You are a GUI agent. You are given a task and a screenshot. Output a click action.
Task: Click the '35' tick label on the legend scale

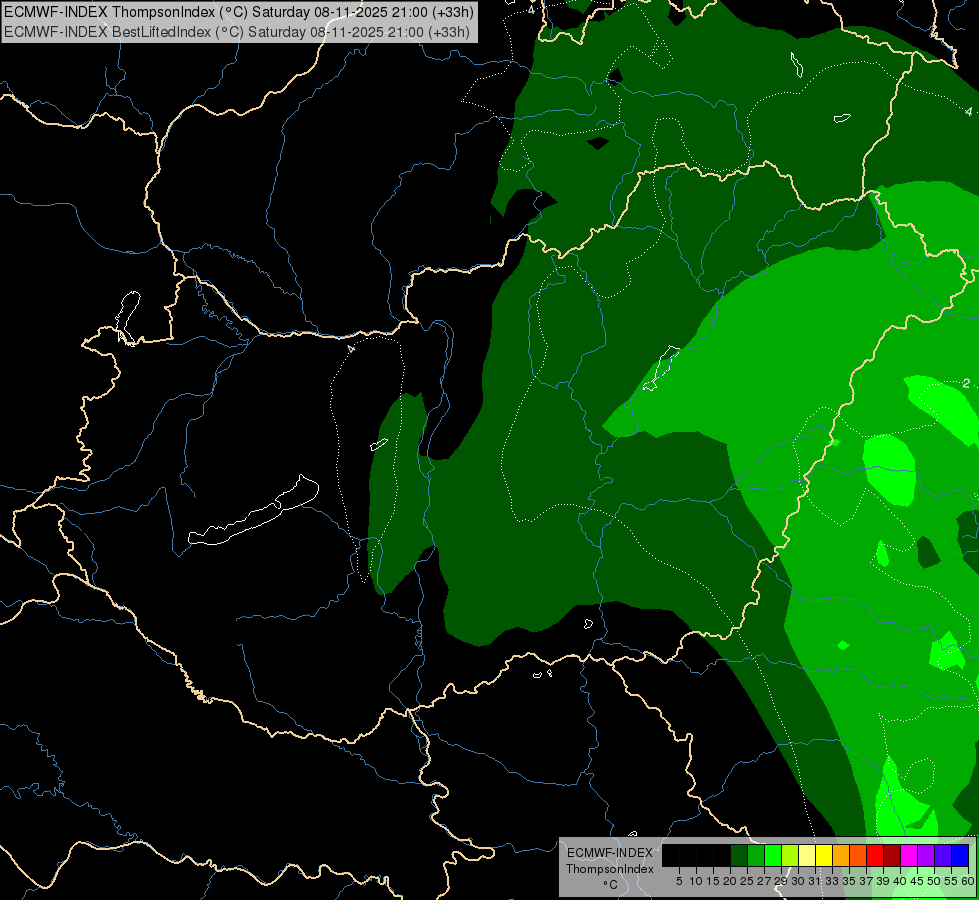pos(850,881)
